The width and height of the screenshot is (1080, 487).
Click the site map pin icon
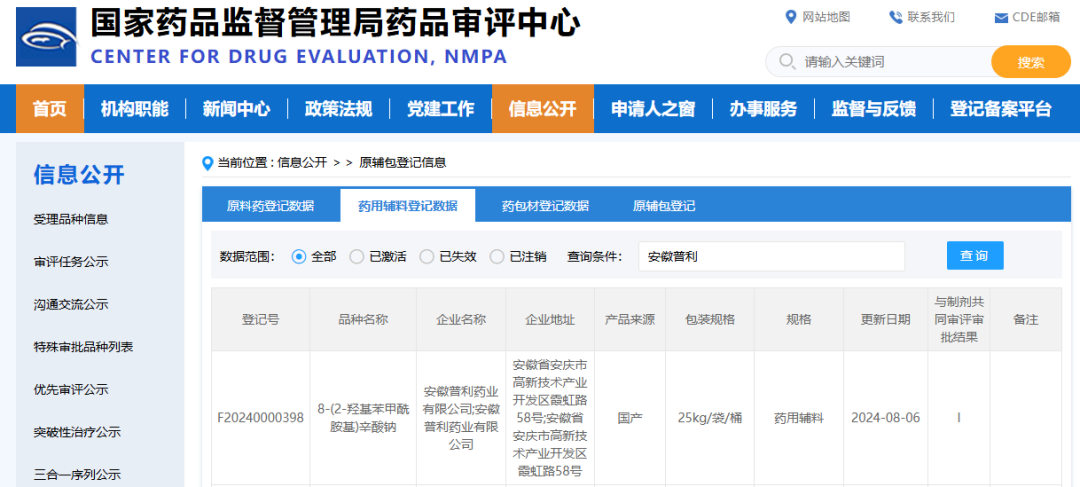tap(792, 17)
